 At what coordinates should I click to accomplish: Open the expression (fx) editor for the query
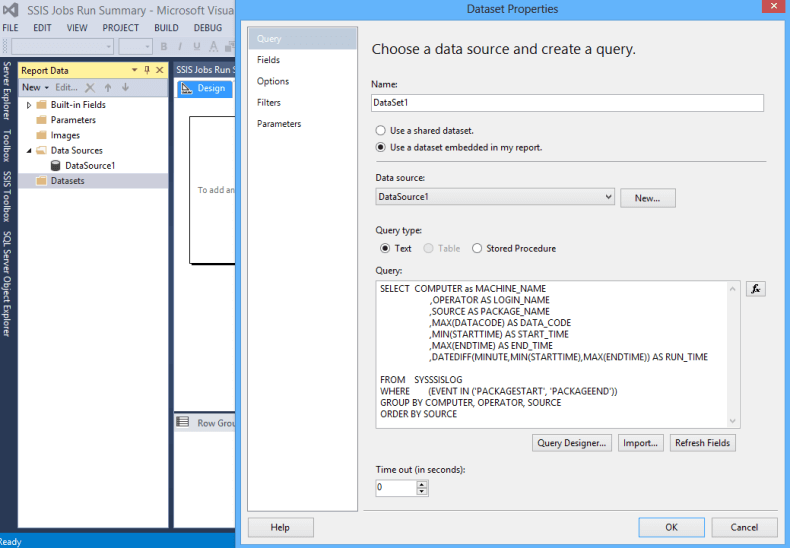(755, 289)
